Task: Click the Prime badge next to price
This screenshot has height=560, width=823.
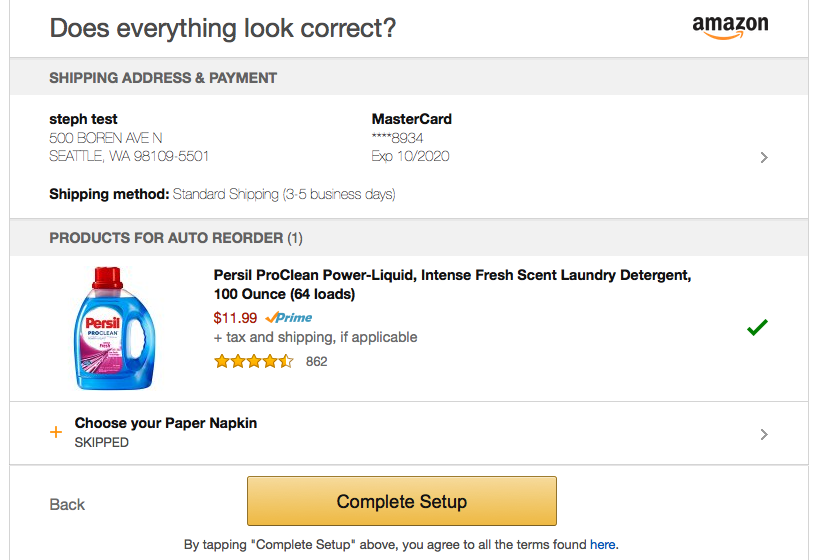Action: click(x=289, y=318)
